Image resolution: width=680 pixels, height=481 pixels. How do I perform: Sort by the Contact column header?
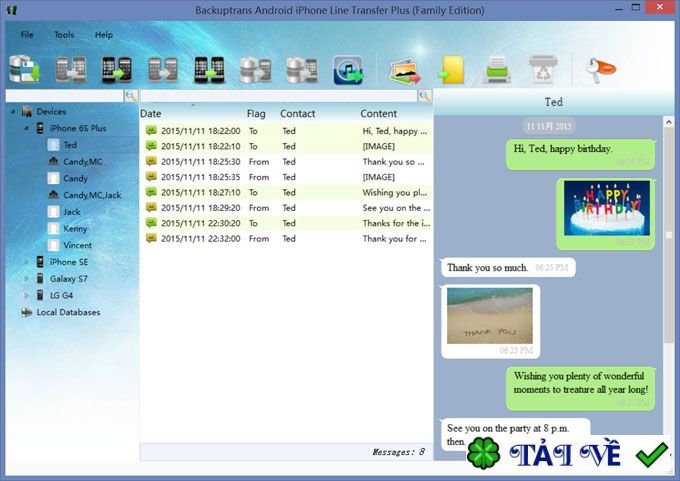(x=298, y=114)
